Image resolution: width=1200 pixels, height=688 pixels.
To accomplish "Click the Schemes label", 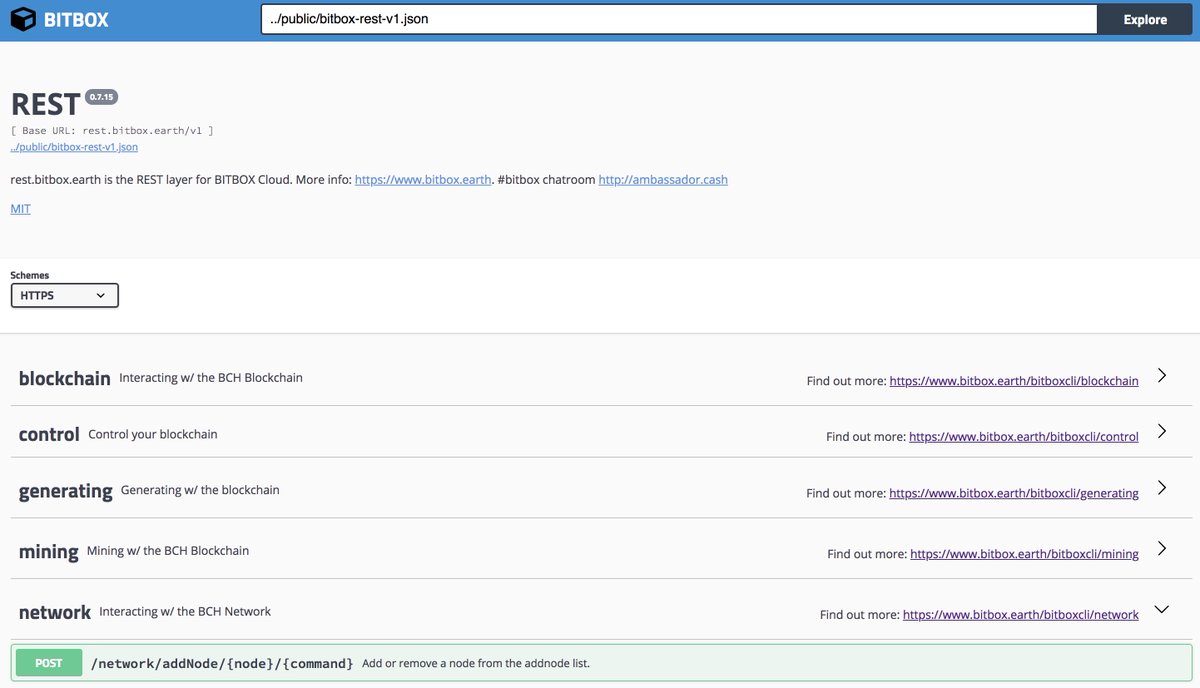I will click(30, 275).
